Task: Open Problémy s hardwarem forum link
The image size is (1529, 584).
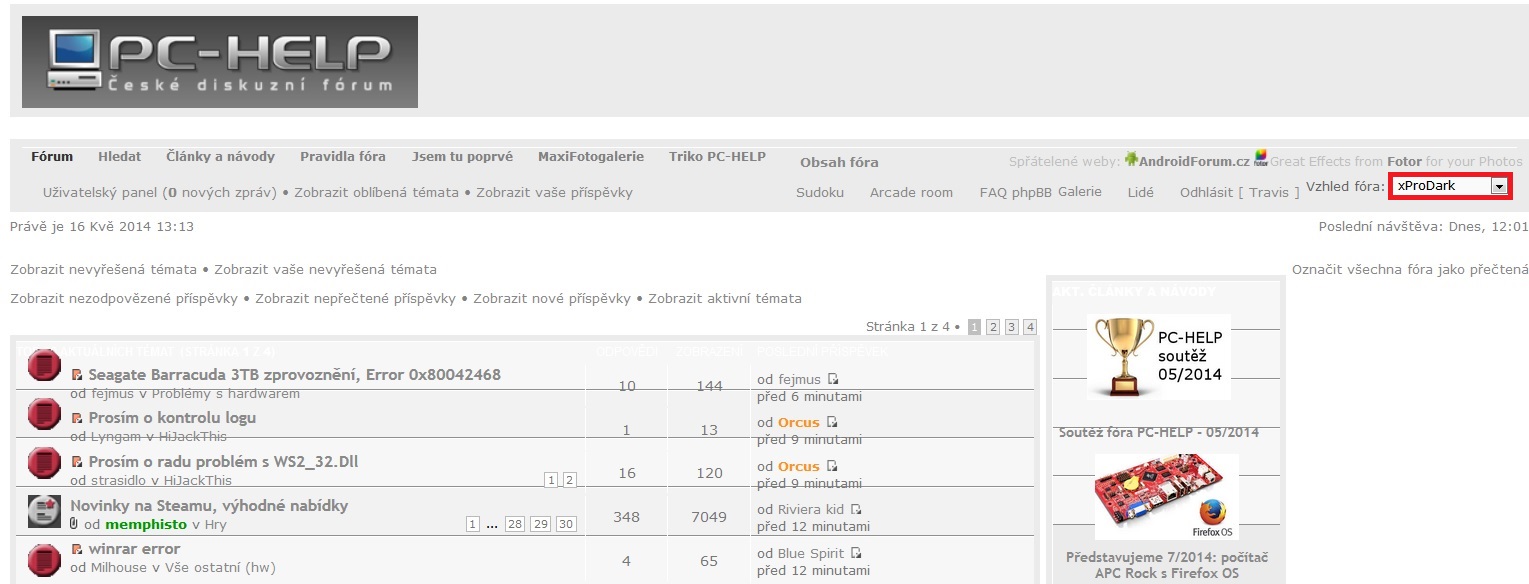Action: point(227,393)
